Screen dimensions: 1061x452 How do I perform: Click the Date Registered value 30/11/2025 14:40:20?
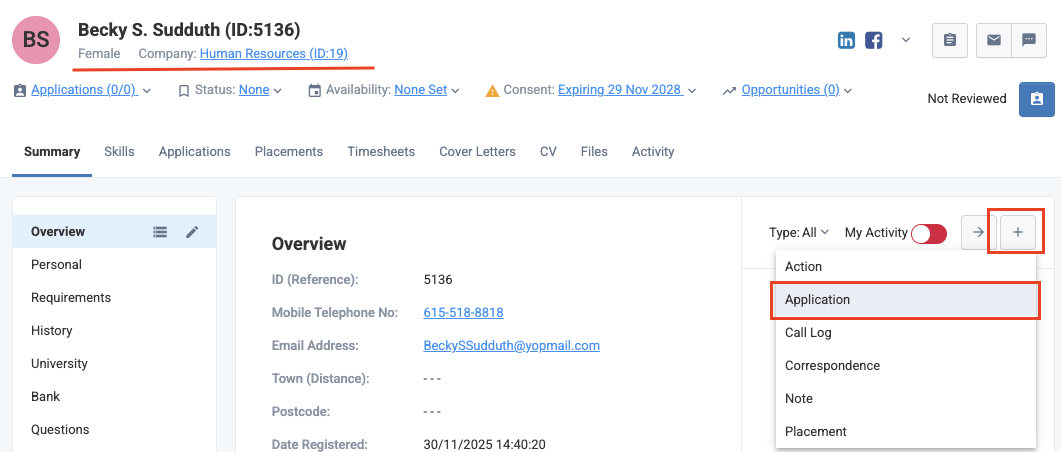484,445
